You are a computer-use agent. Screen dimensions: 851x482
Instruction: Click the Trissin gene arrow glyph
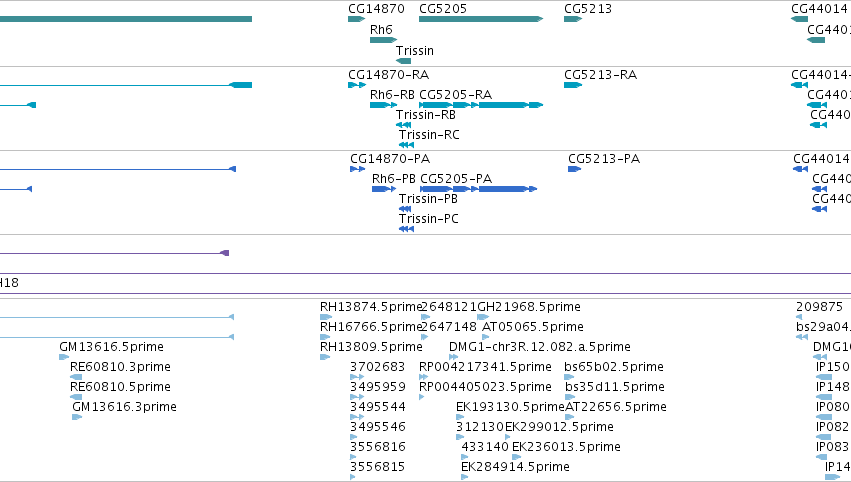coord(404,61)
